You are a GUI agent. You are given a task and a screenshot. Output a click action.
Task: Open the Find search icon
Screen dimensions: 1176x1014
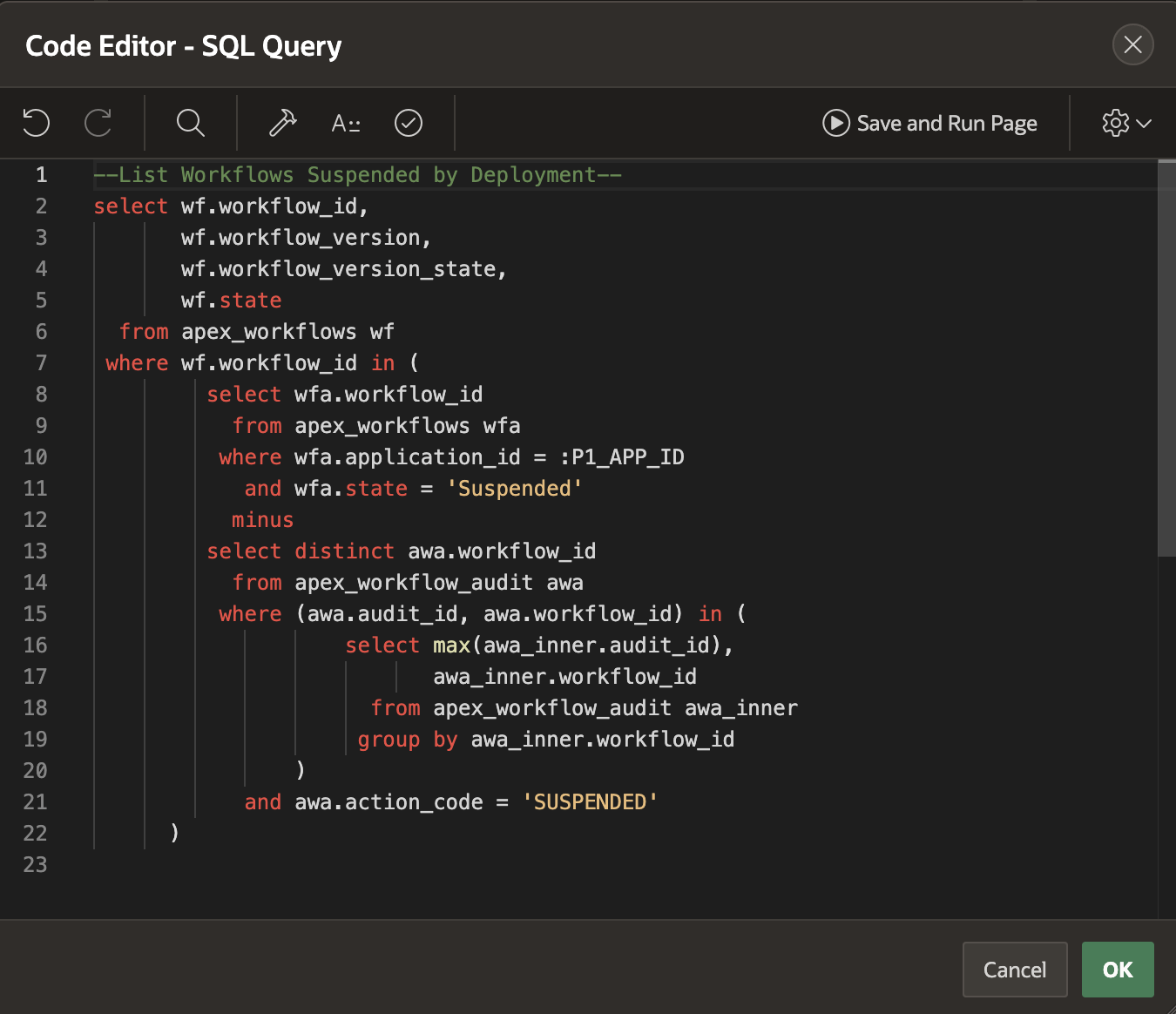pyautogui.click(x=191, y=123)
